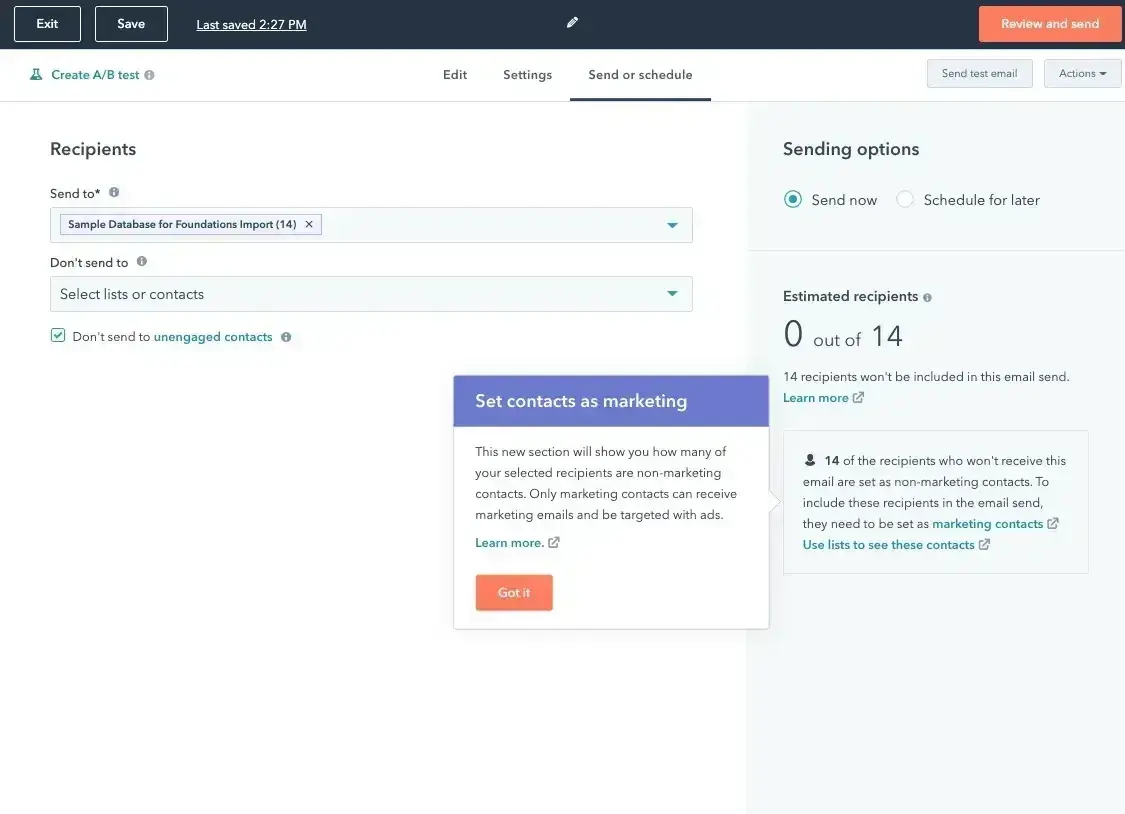Screen dimensions: 1125x814
Task: Choose Schedule for later option
Action: 905,199
